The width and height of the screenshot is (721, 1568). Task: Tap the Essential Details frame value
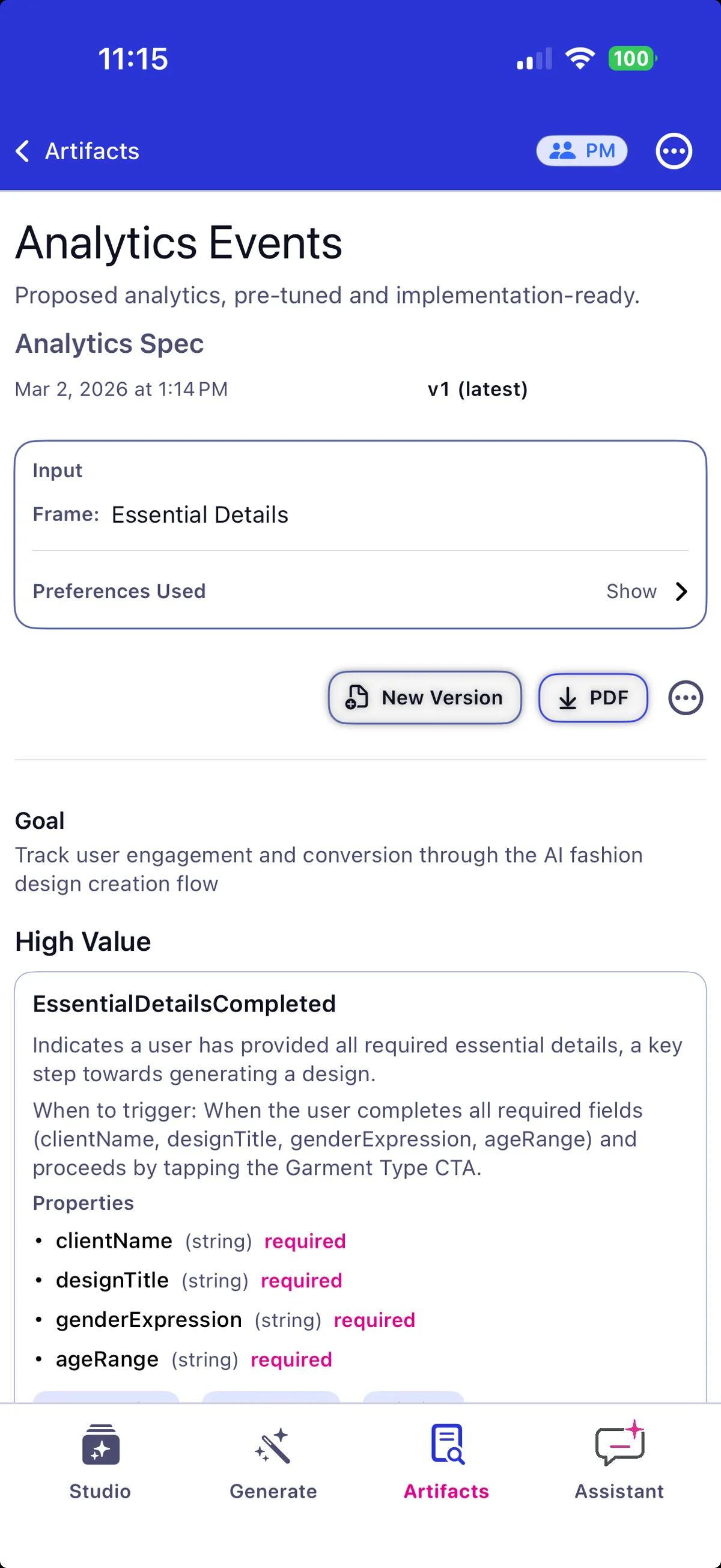(199, 515)
